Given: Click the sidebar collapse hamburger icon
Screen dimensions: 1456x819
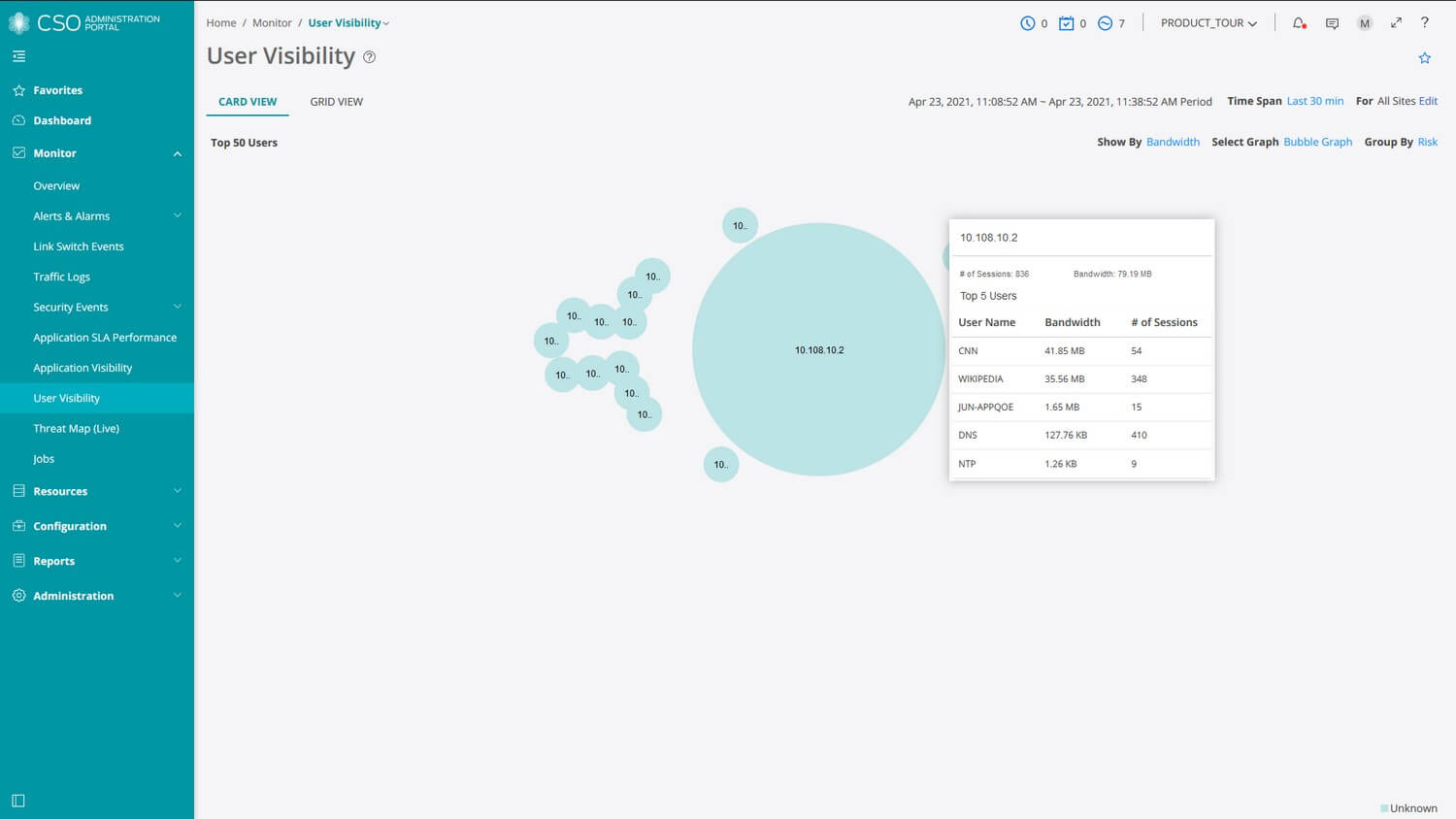Looking at the screenshot, I should tap(18, 55).
